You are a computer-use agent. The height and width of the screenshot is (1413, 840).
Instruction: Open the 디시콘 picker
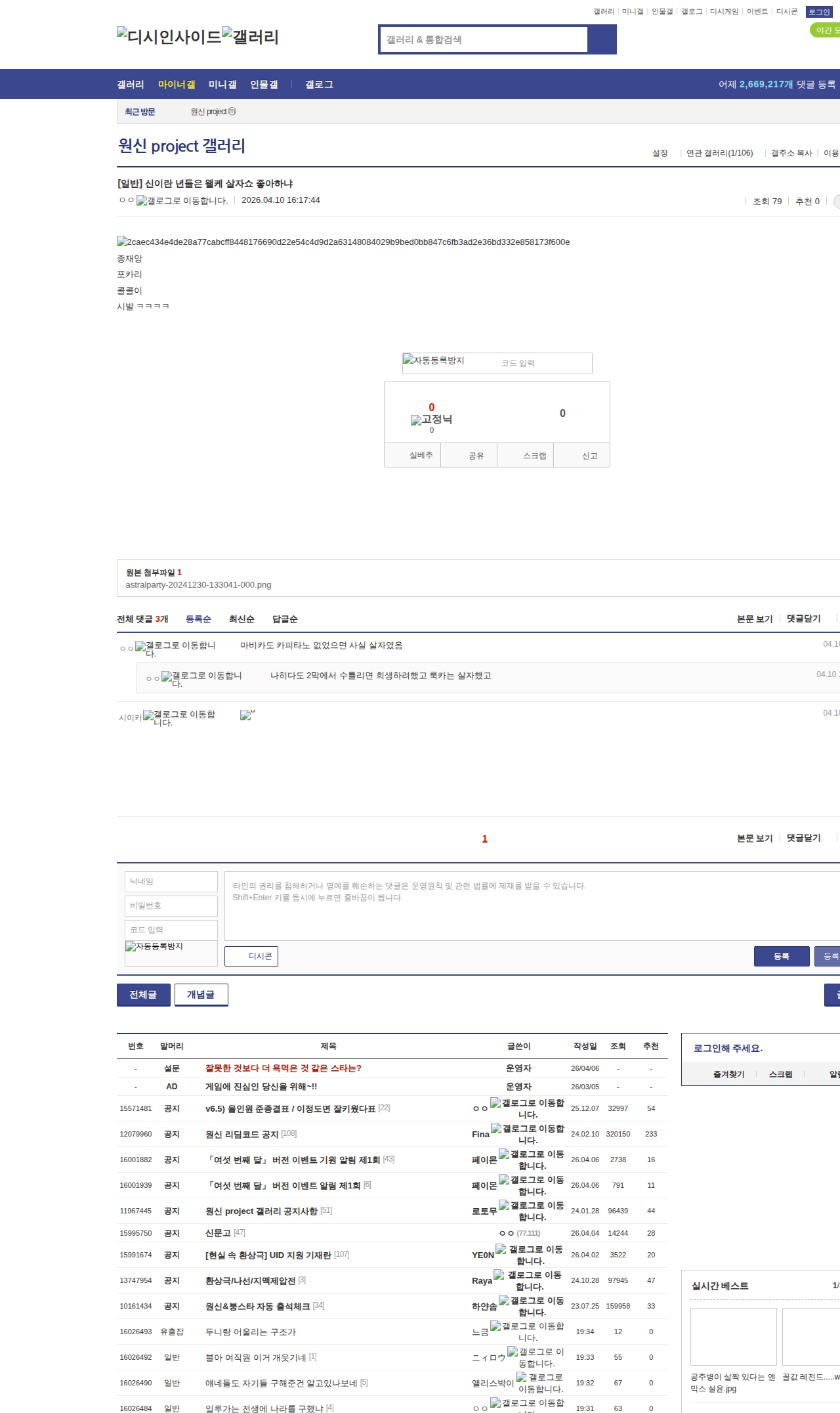pyautogui.click(x=251, y=956)
